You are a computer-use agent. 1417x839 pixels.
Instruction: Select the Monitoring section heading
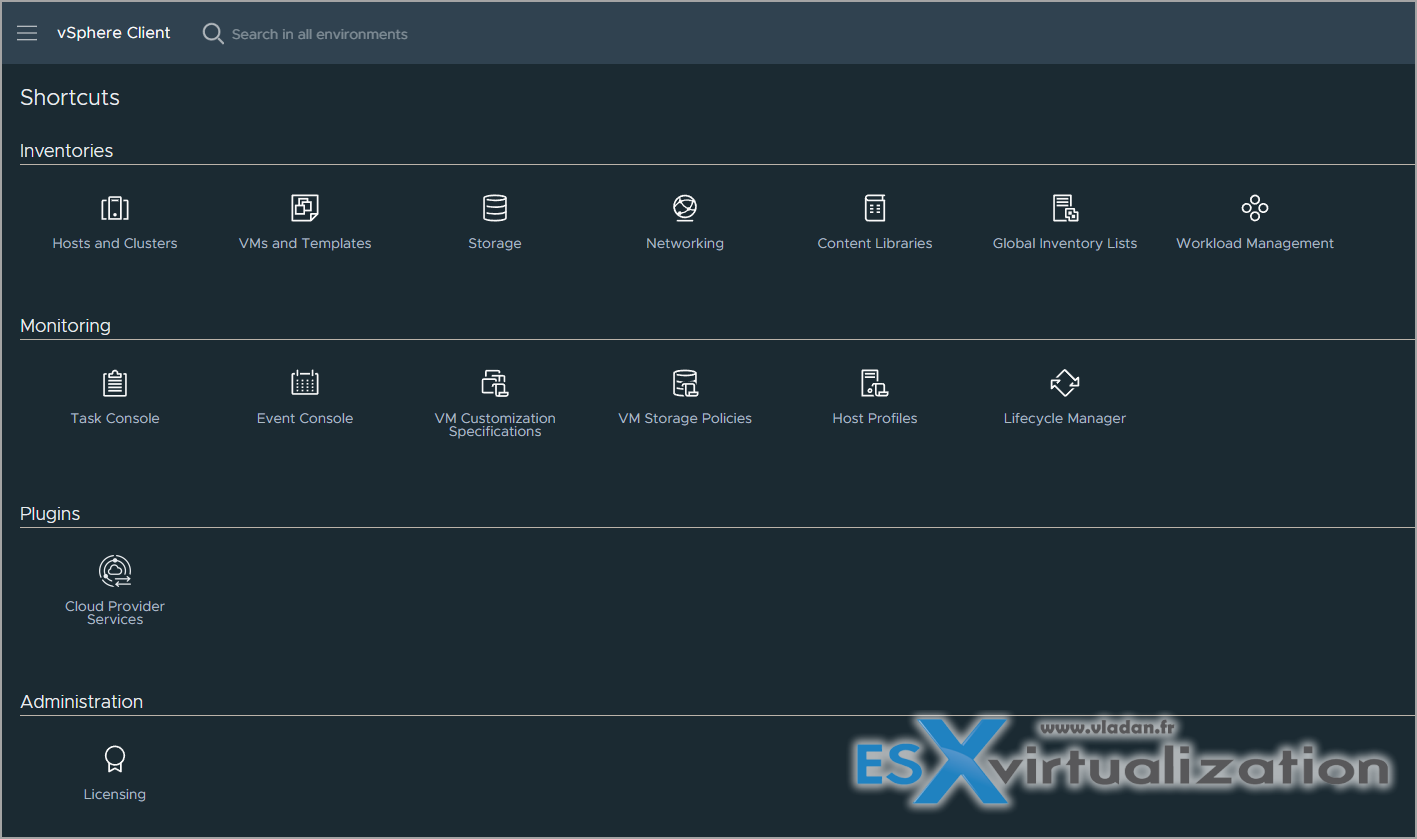tap(65, 326)
